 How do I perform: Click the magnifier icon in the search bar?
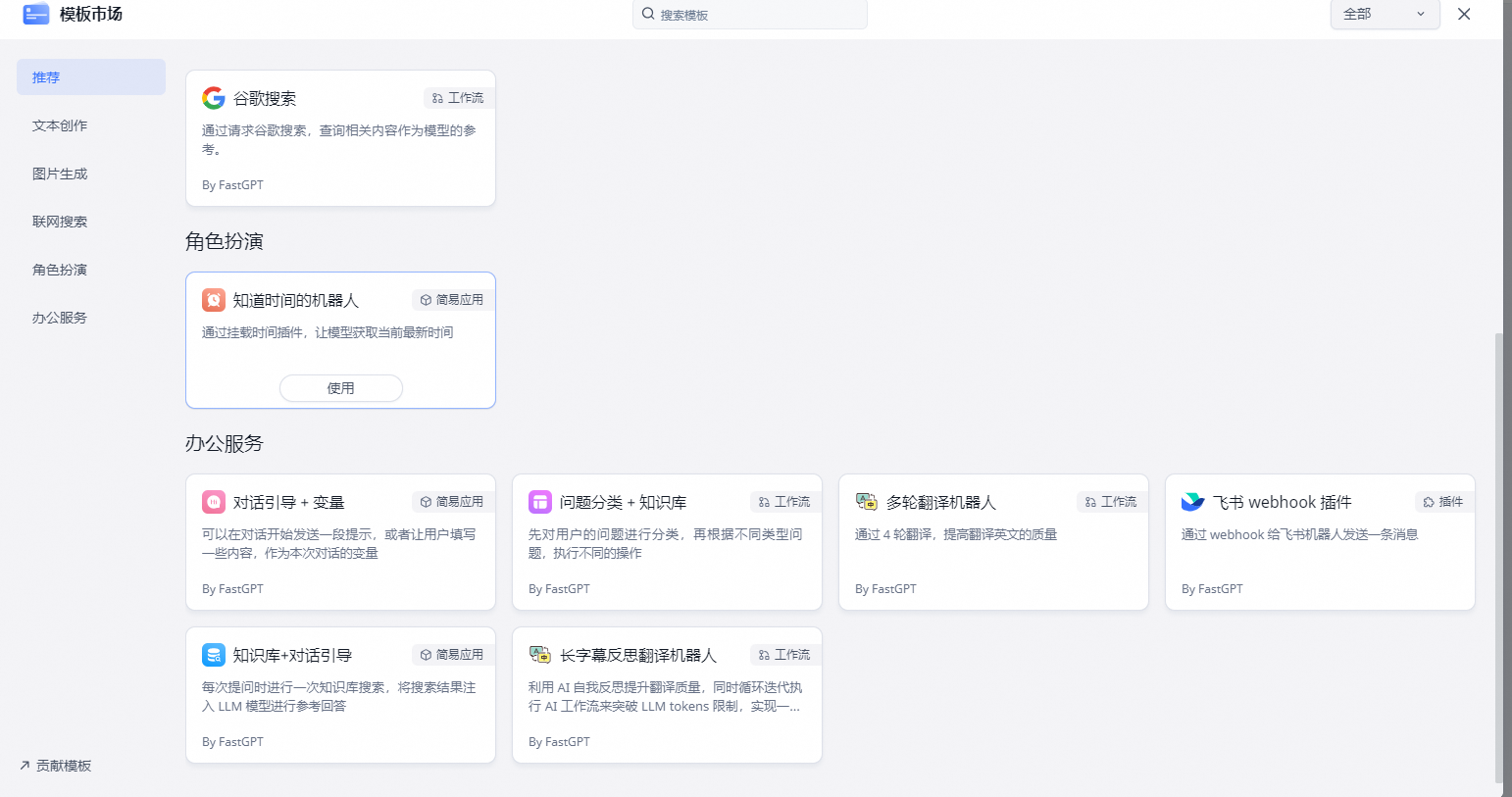click(x=648, y=15)
